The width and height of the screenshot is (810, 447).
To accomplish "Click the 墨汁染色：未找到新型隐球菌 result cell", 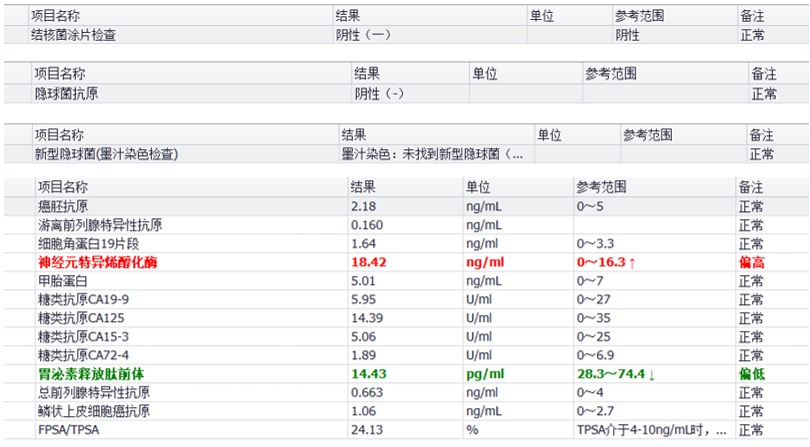I will click(x=432, y=154).
